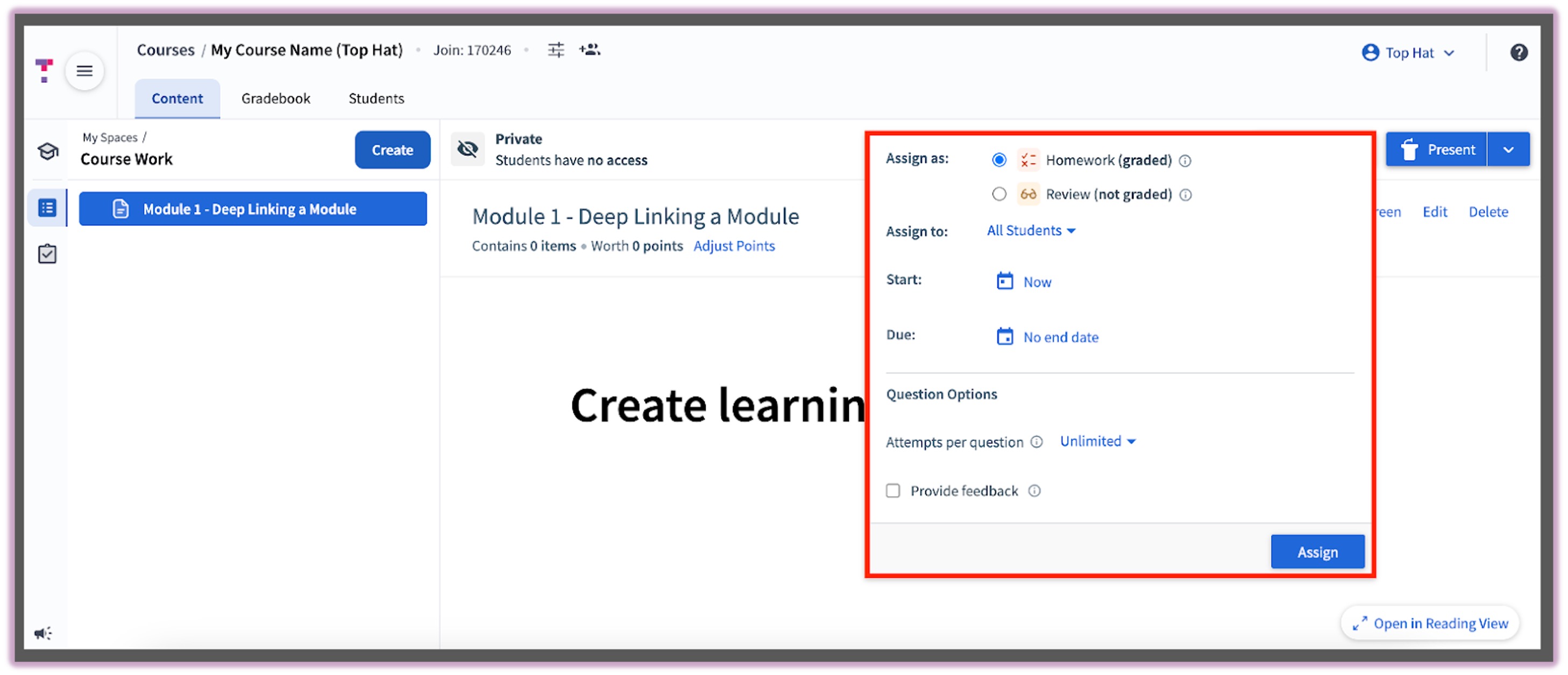Click the Start date calendar icon

pos(1004,281)
